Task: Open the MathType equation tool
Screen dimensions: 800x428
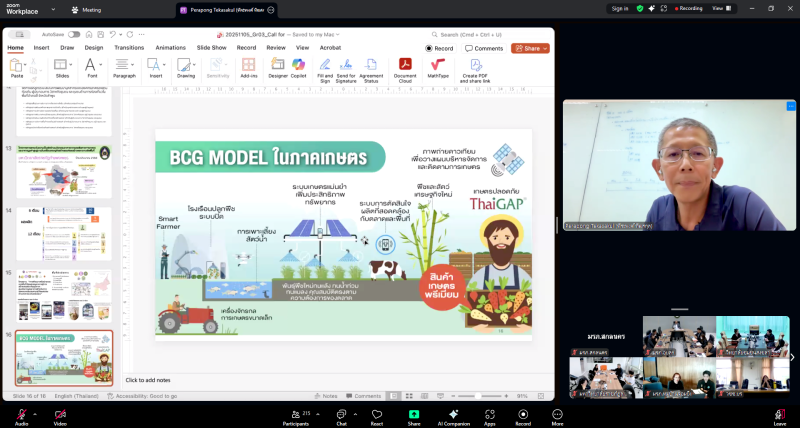Action: click(438, 66)
